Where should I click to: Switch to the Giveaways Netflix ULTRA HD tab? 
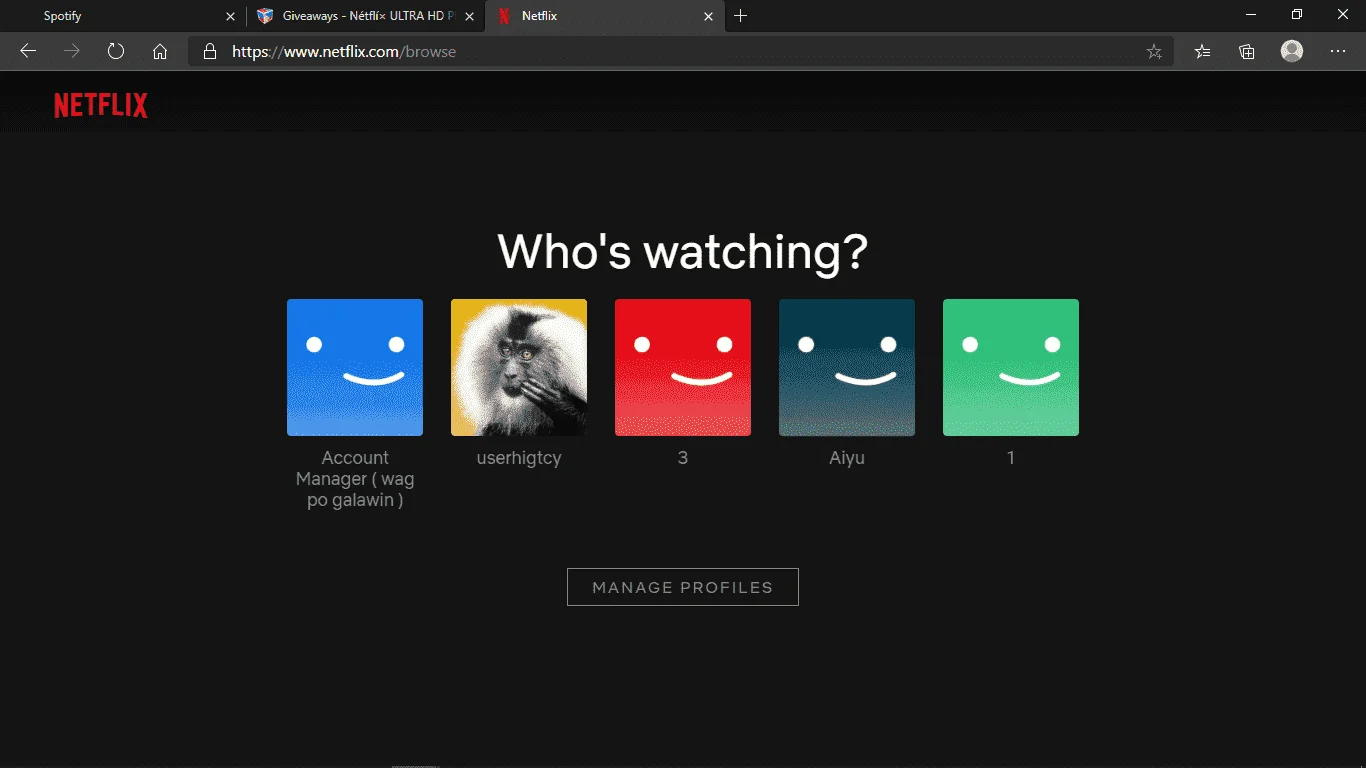365,16
